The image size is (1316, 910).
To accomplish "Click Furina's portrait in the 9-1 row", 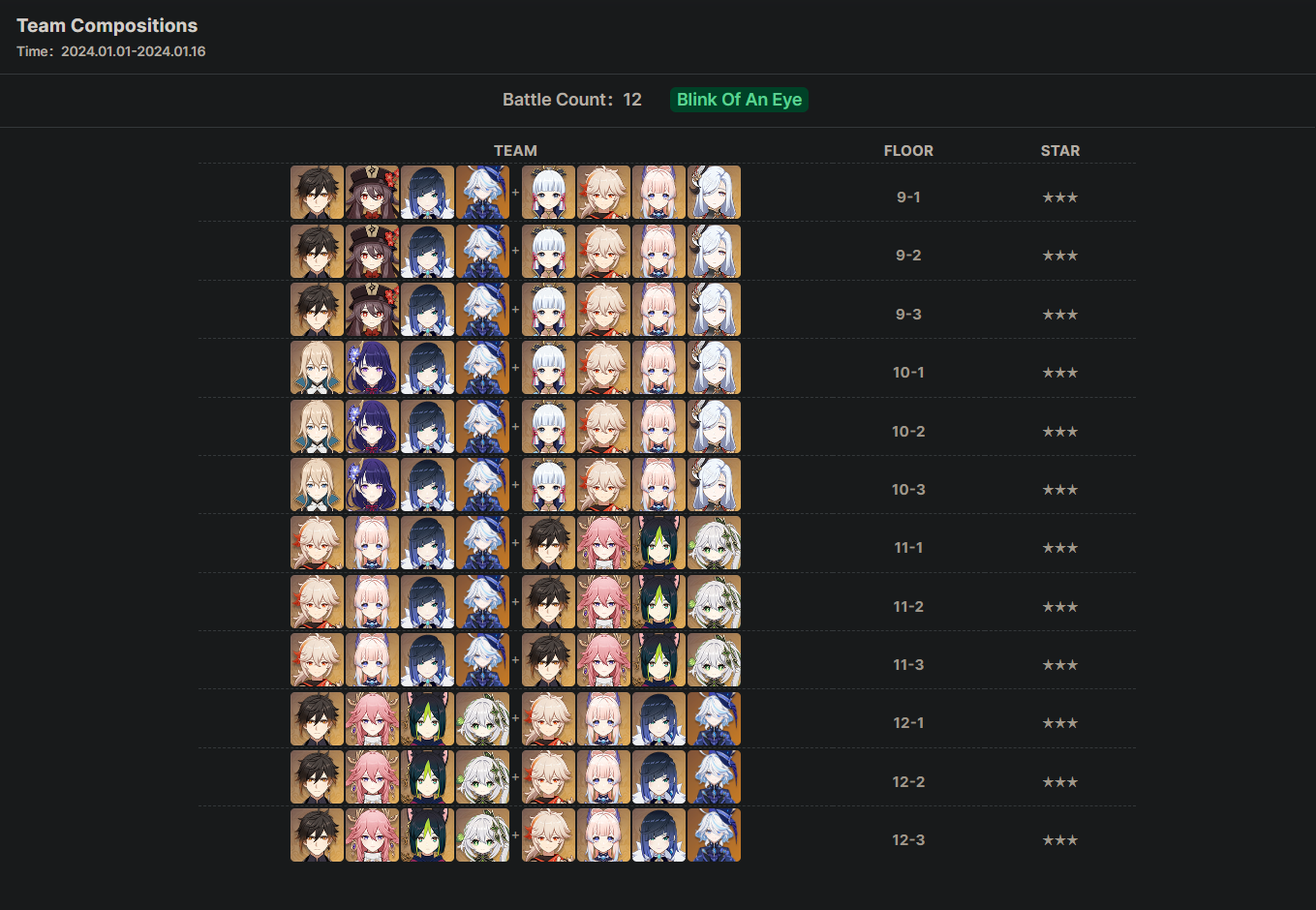I will pos(482,193).
